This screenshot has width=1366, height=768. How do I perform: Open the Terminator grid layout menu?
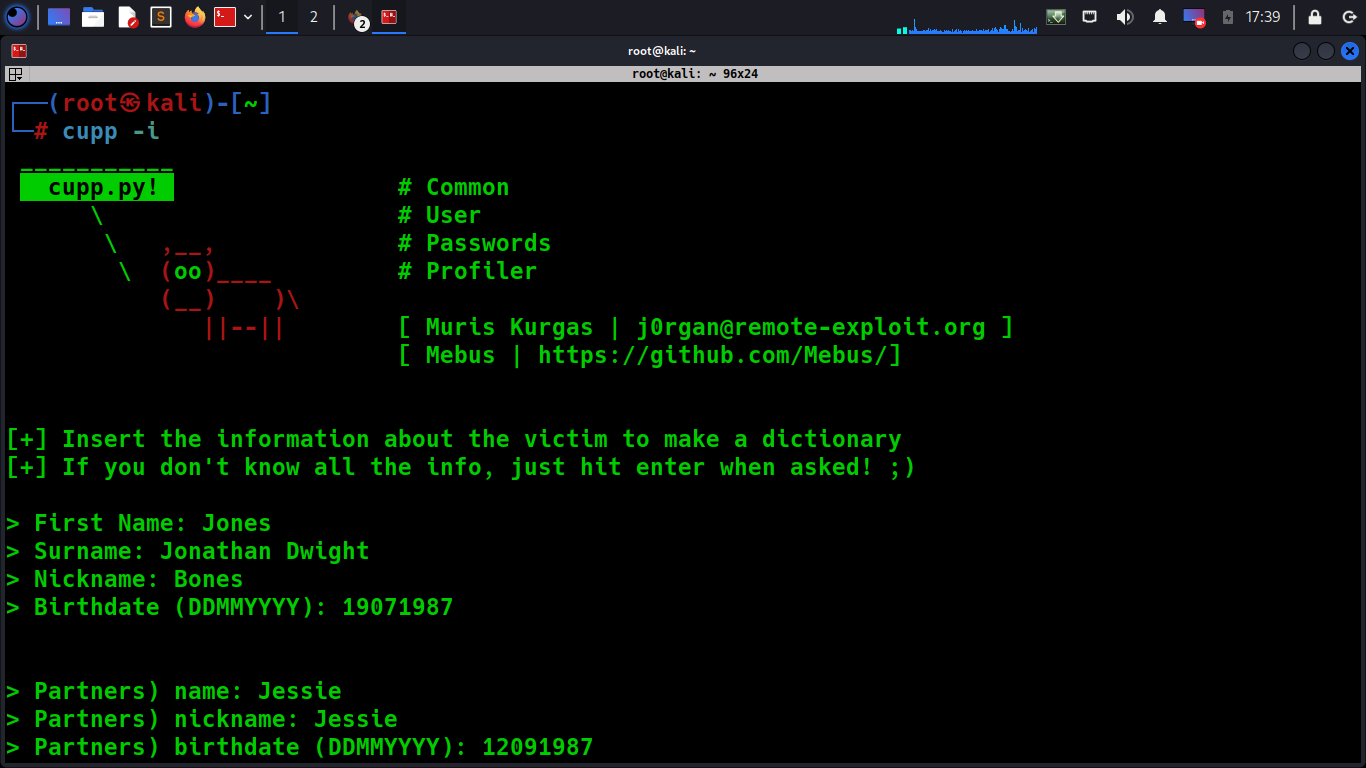click(16, 74)
